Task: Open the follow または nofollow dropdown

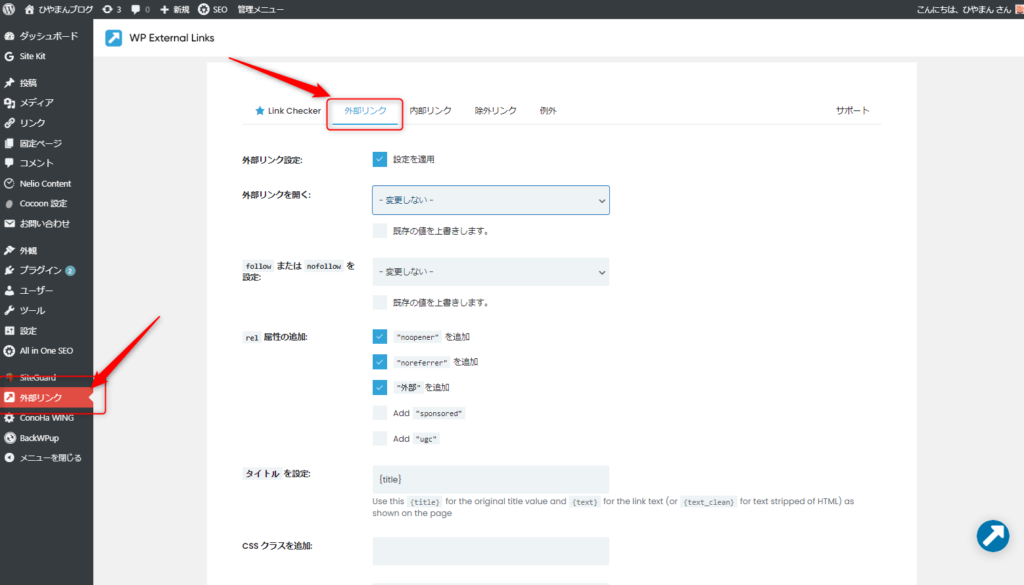Action: [490, 272]
